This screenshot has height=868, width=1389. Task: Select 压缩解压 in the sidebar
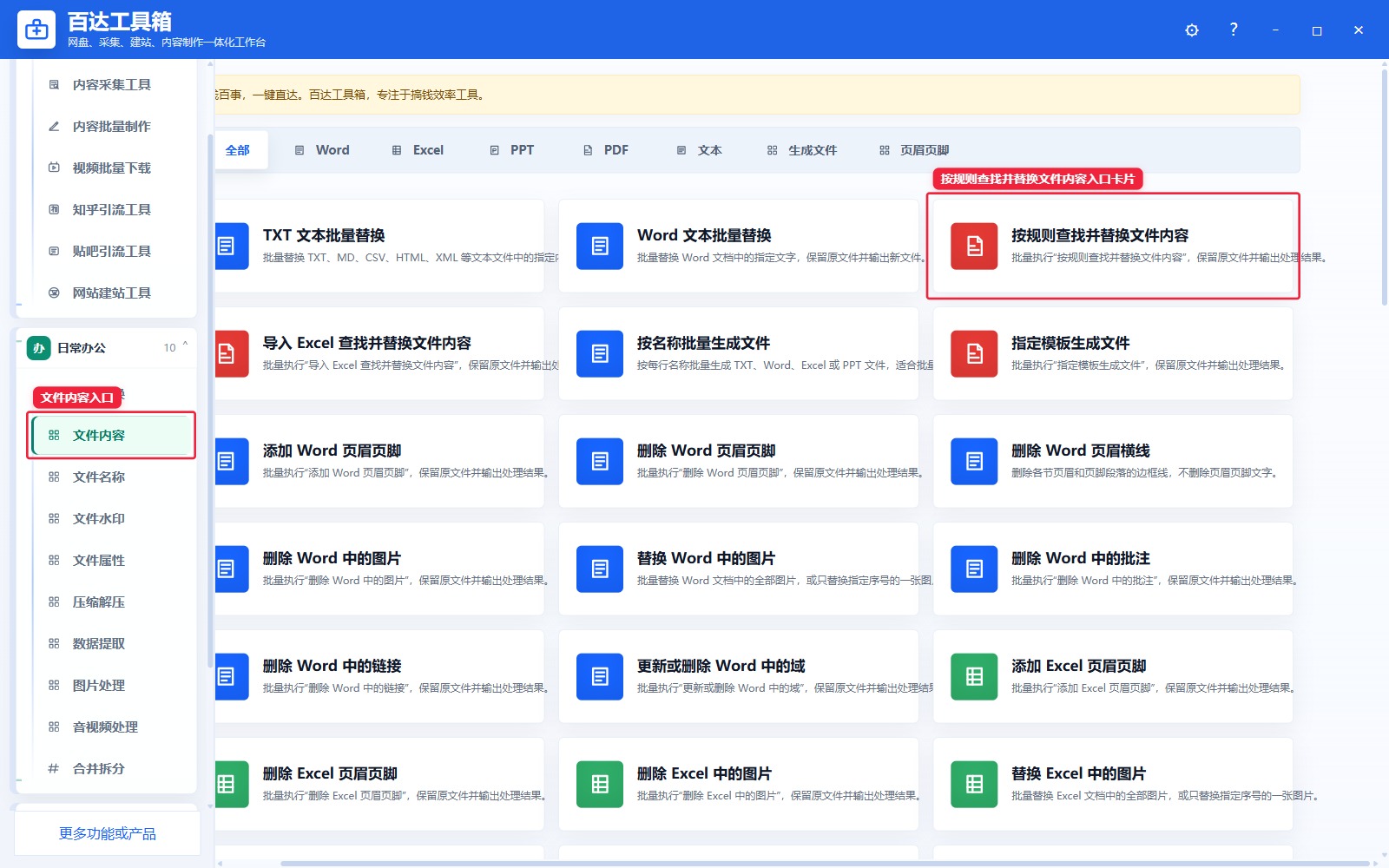[111, 602]
